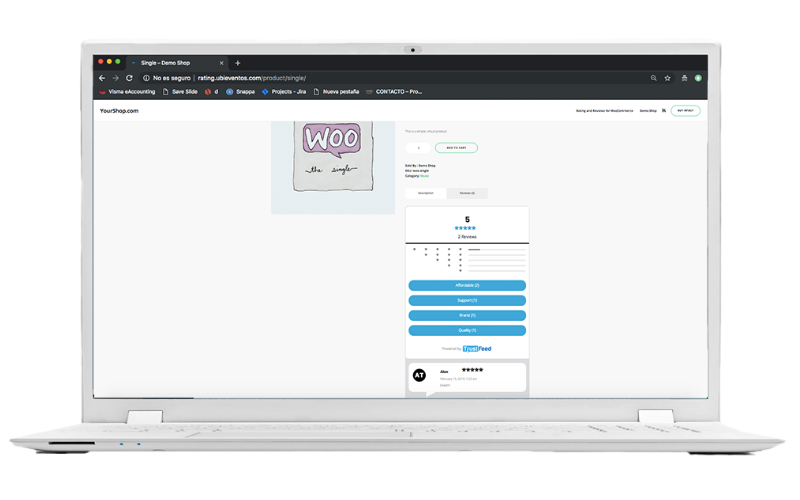Click the site info icon beside 'No es seguro'

pos(146,78)
